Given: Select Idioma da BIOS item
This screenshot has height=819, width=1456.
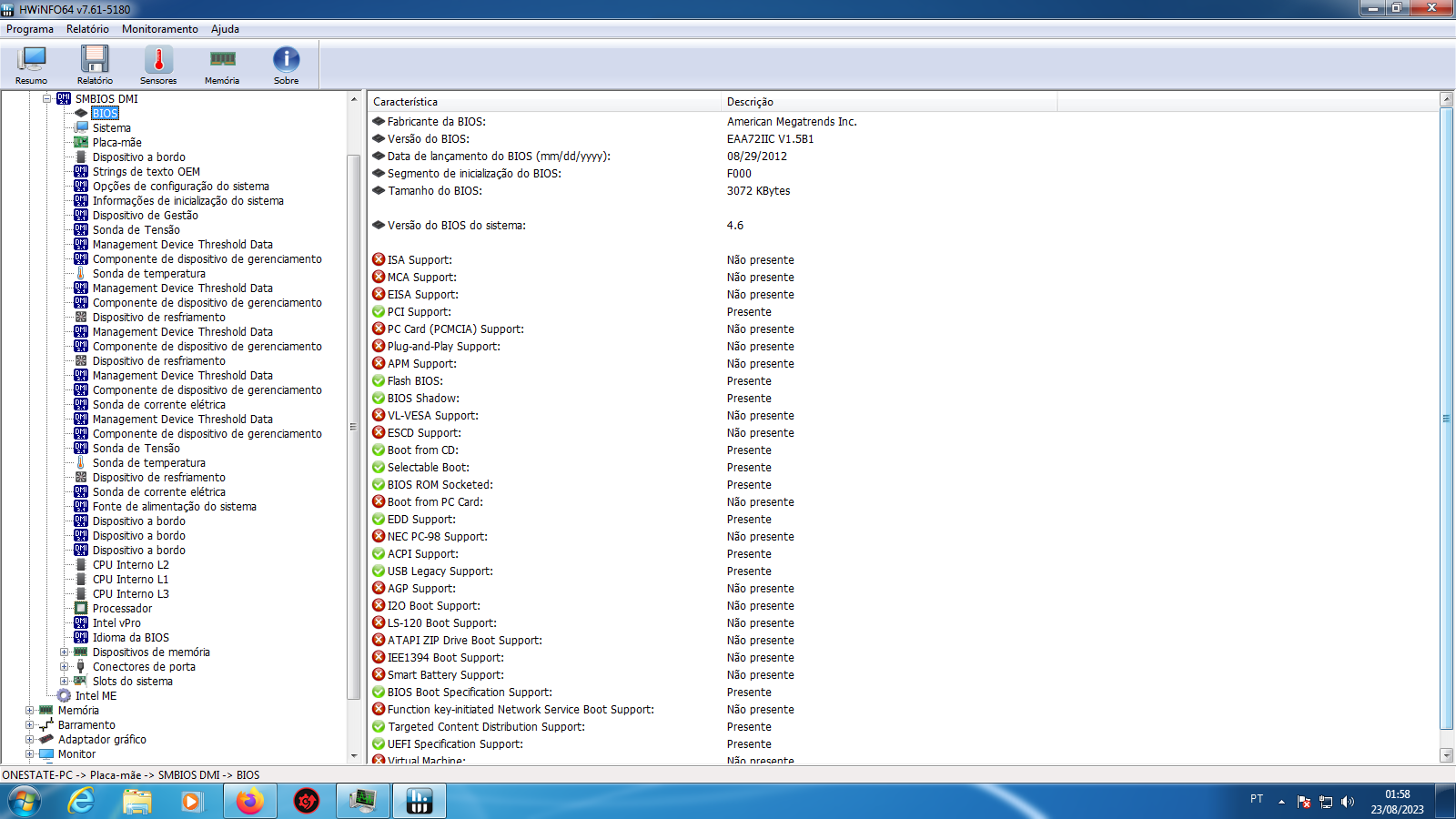Looking at the screenshot, I should coord(130,638).
